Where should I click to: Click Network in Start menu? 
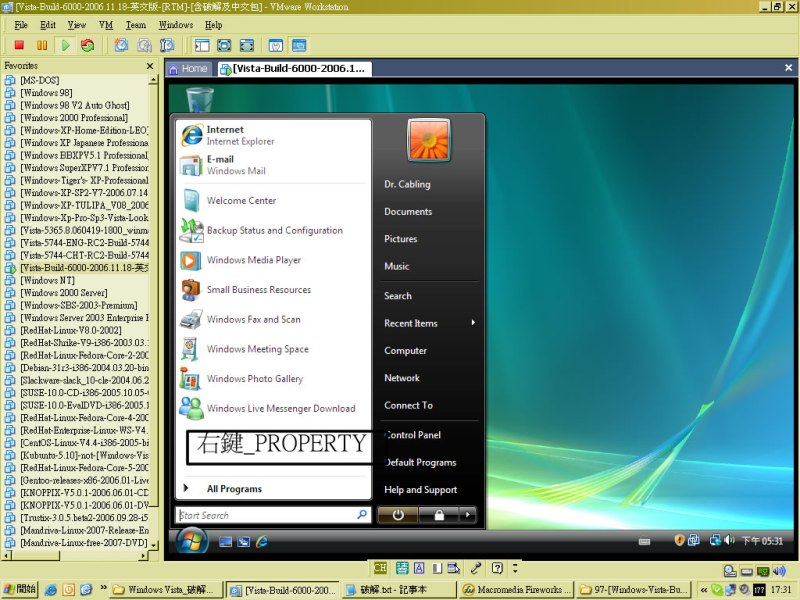[402, 378]
